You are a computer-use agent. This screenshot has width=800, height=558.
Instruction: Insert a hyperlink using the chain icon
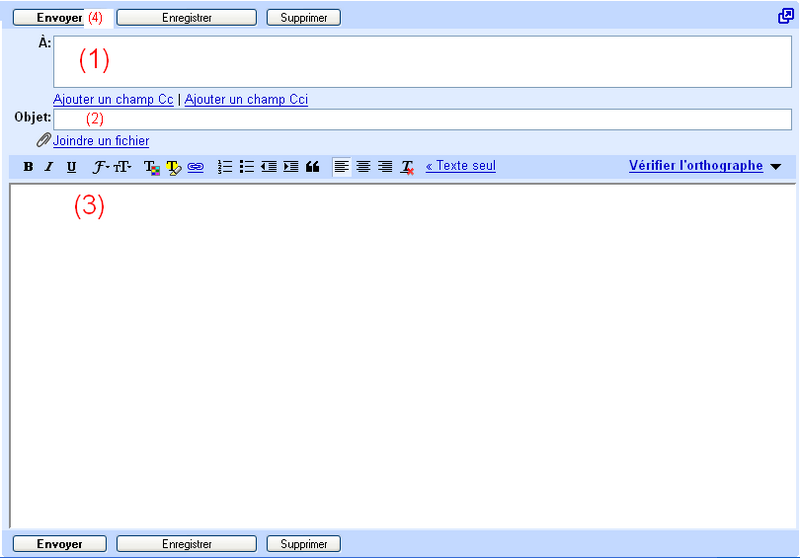click(195, 167)
